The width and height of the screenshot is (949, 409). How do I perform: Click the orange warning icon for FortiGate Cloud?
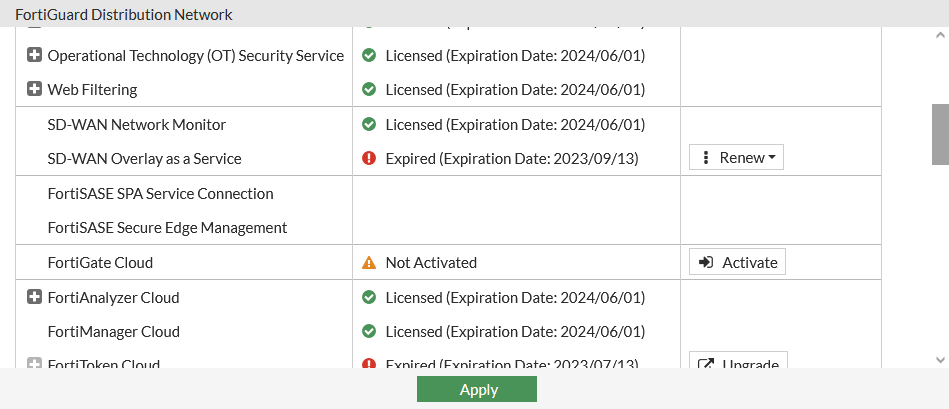click(x=369, y=263)
